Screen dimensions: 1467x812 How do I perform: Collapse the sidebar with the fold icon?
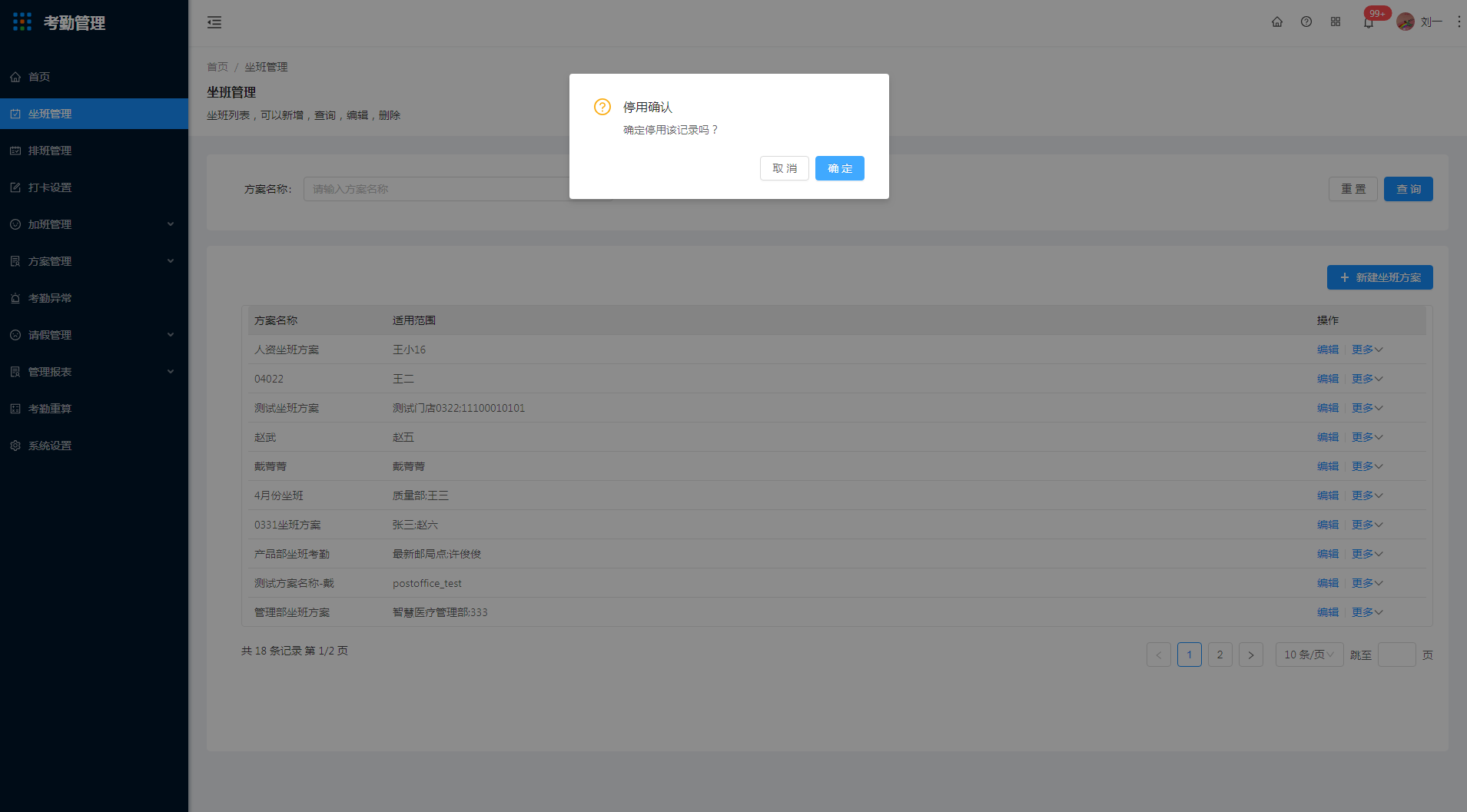214,22
